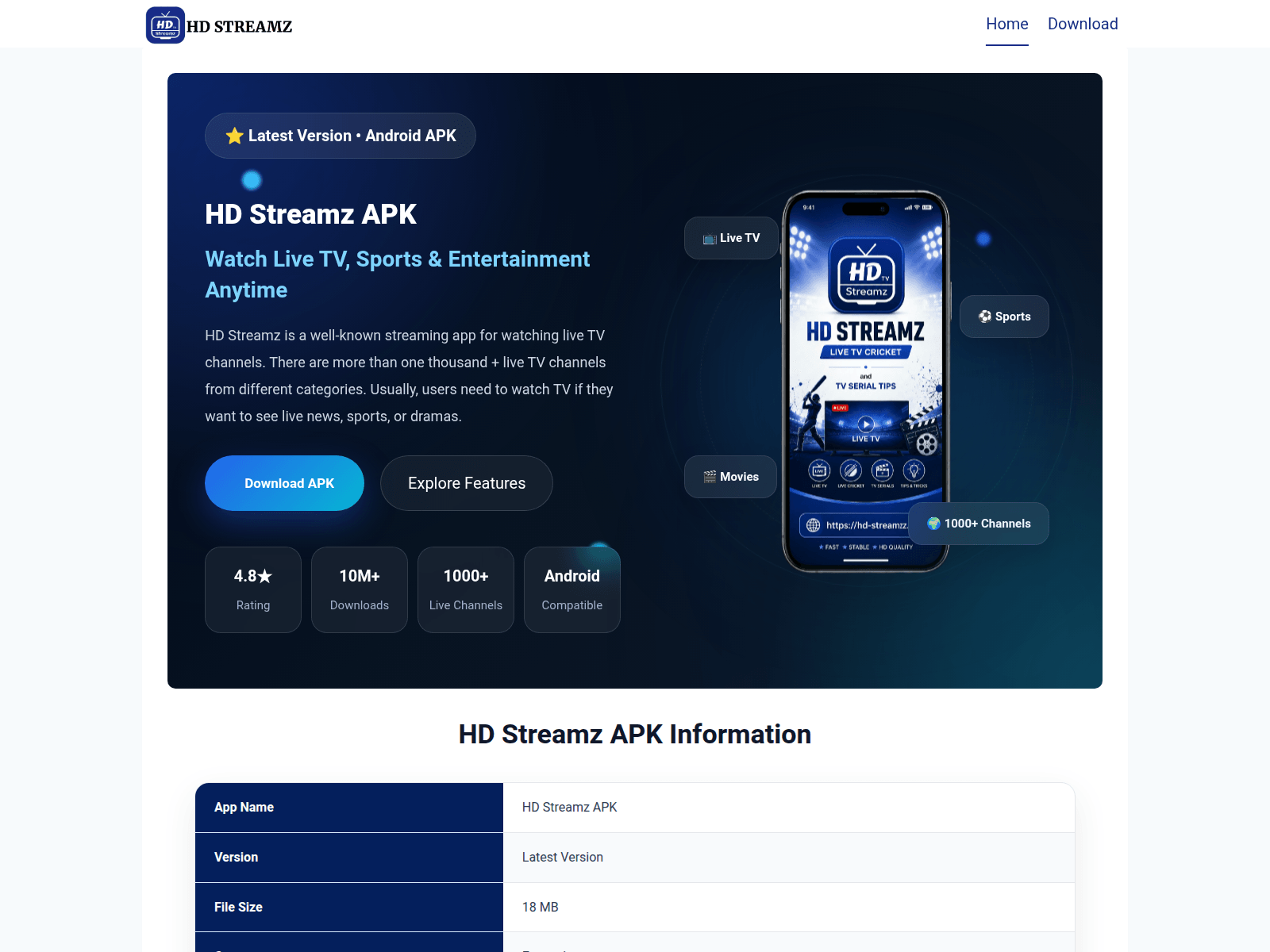This screenshot has height=952, width=1270.
Task: Click the 'App Name' table header cell
Action: [349, 808]
